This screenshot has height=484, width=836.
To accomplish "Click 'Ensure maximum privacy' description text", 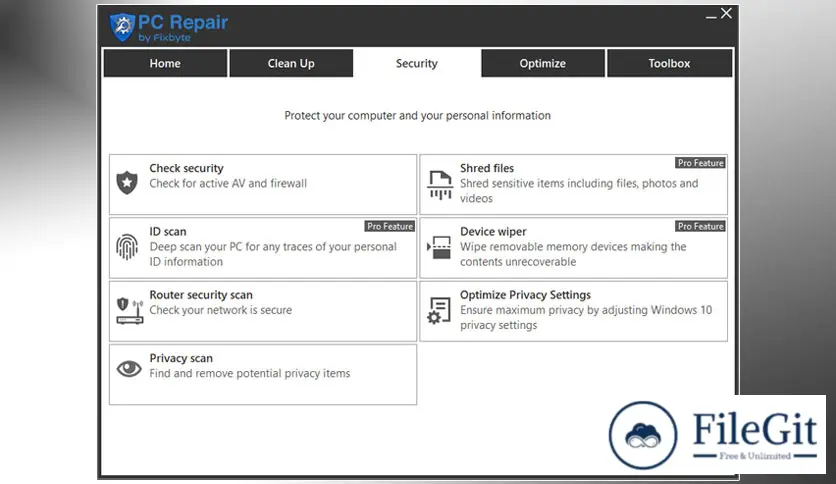I will click(586, 318).
